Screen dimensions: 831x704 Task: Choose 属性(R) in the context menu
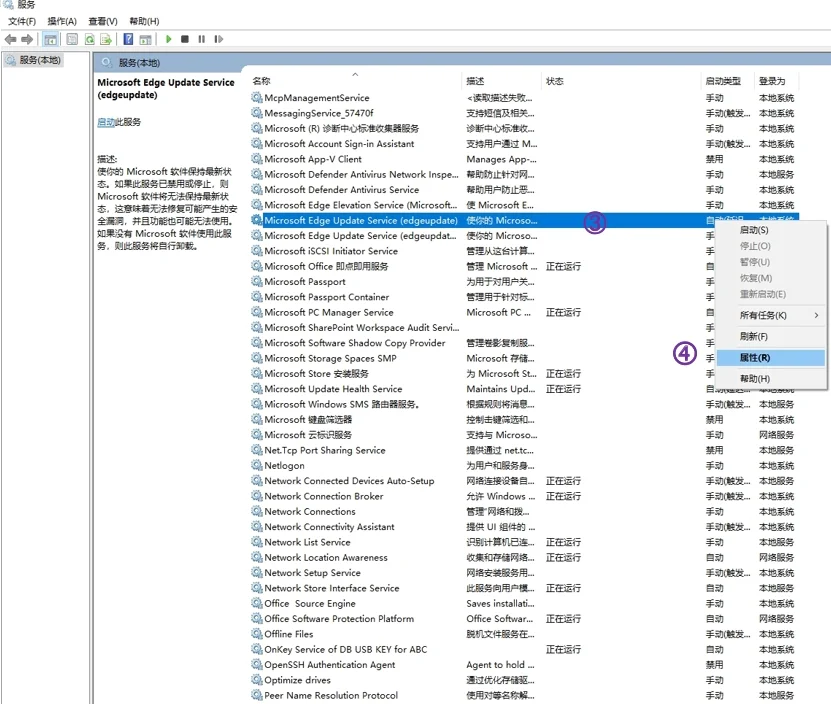tap(771, 358)
